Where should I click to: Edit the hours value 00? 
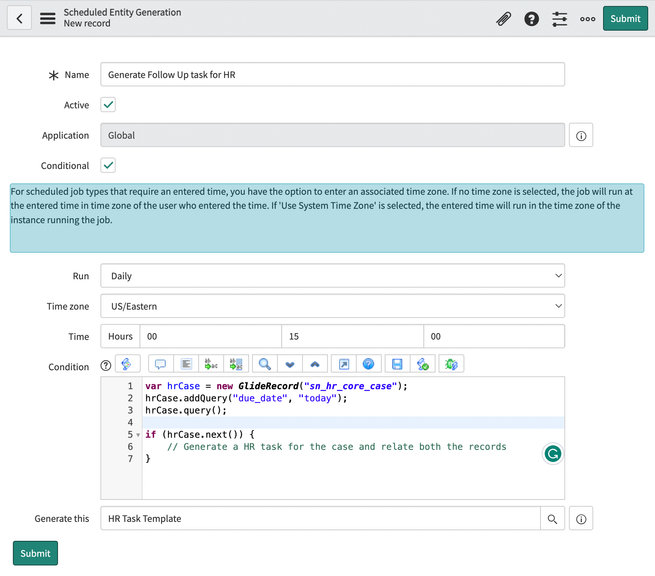[x=211, y=336]
